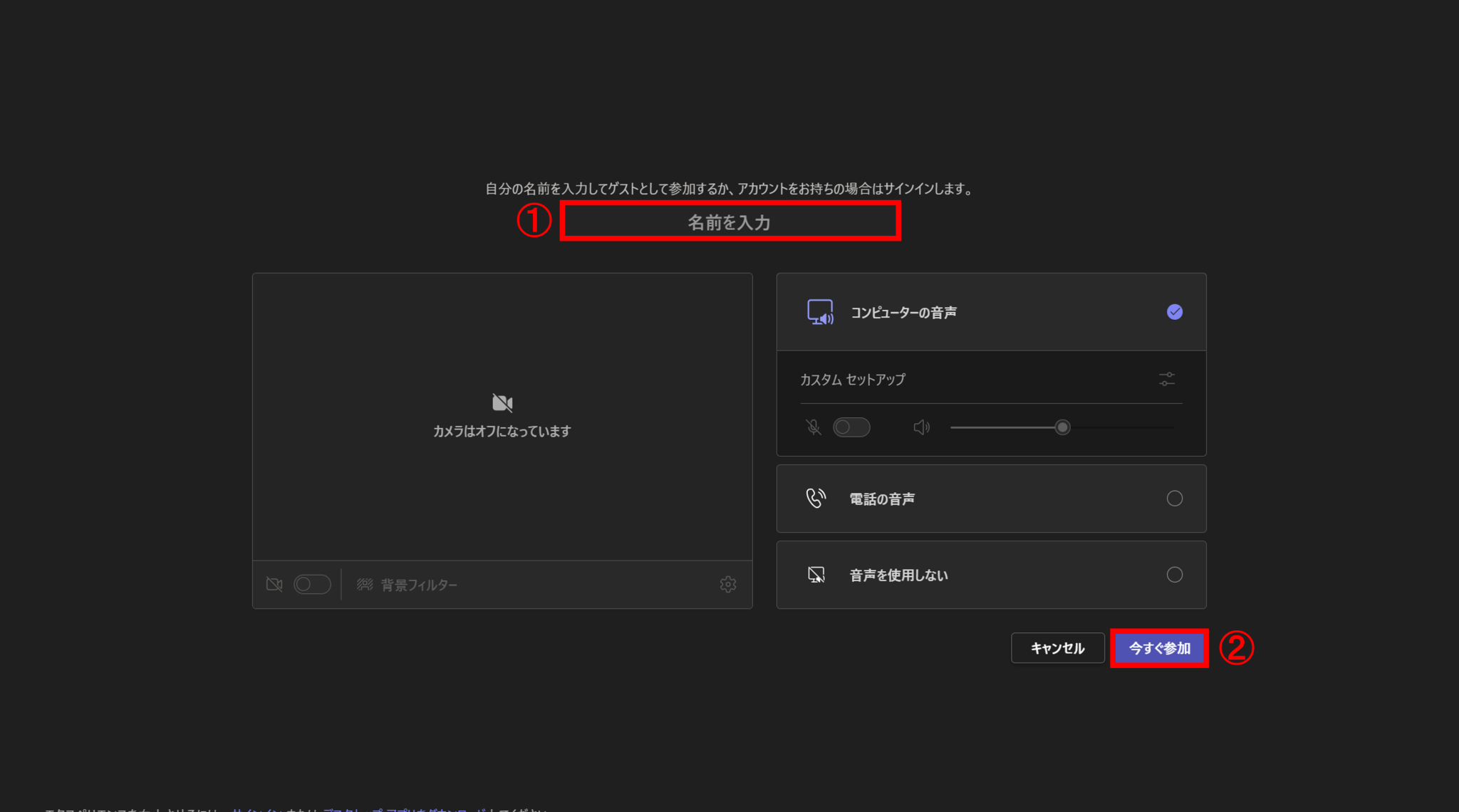This screenshot has width=1459, height=812.
Task: Click the speaker volume icon
Action: (921, 427)
